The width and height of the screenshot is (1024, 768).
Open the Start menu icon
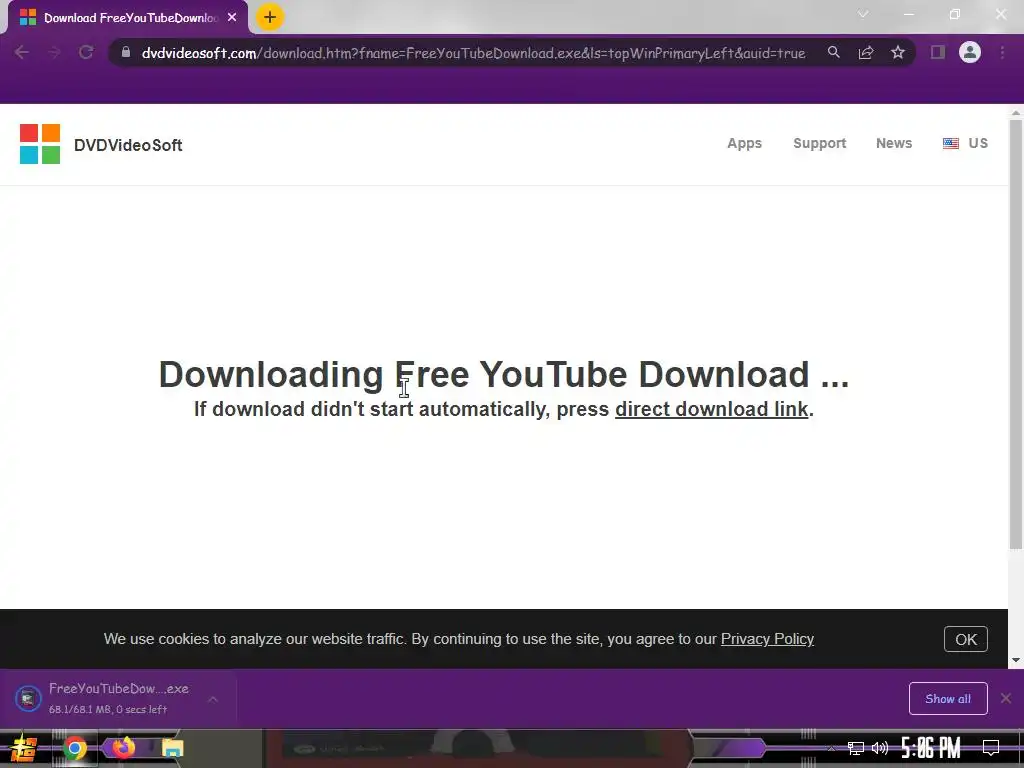click(x=24, y=748)
